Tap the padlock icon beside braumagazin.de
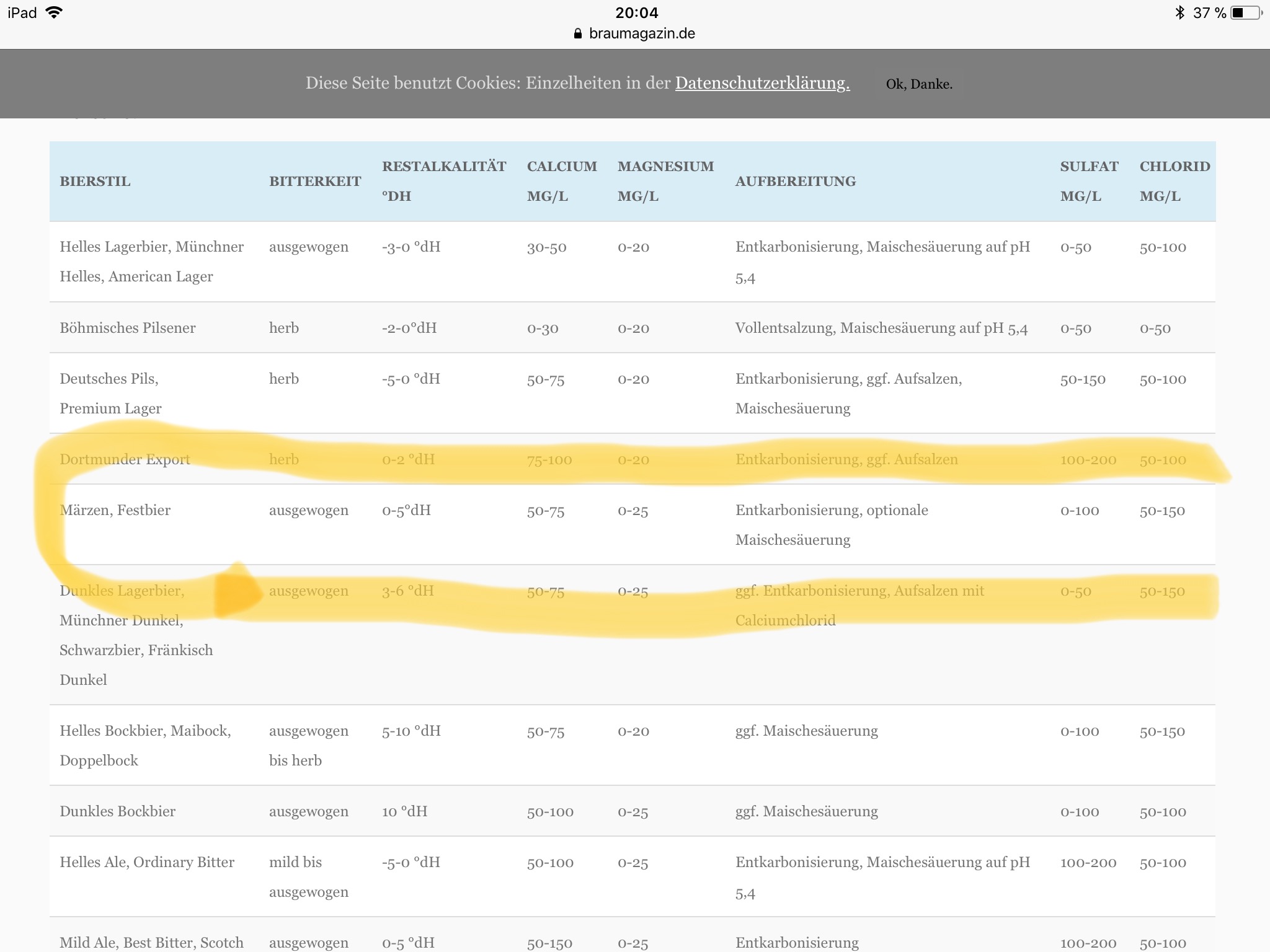1270x952 pixels. coord(578,34)
